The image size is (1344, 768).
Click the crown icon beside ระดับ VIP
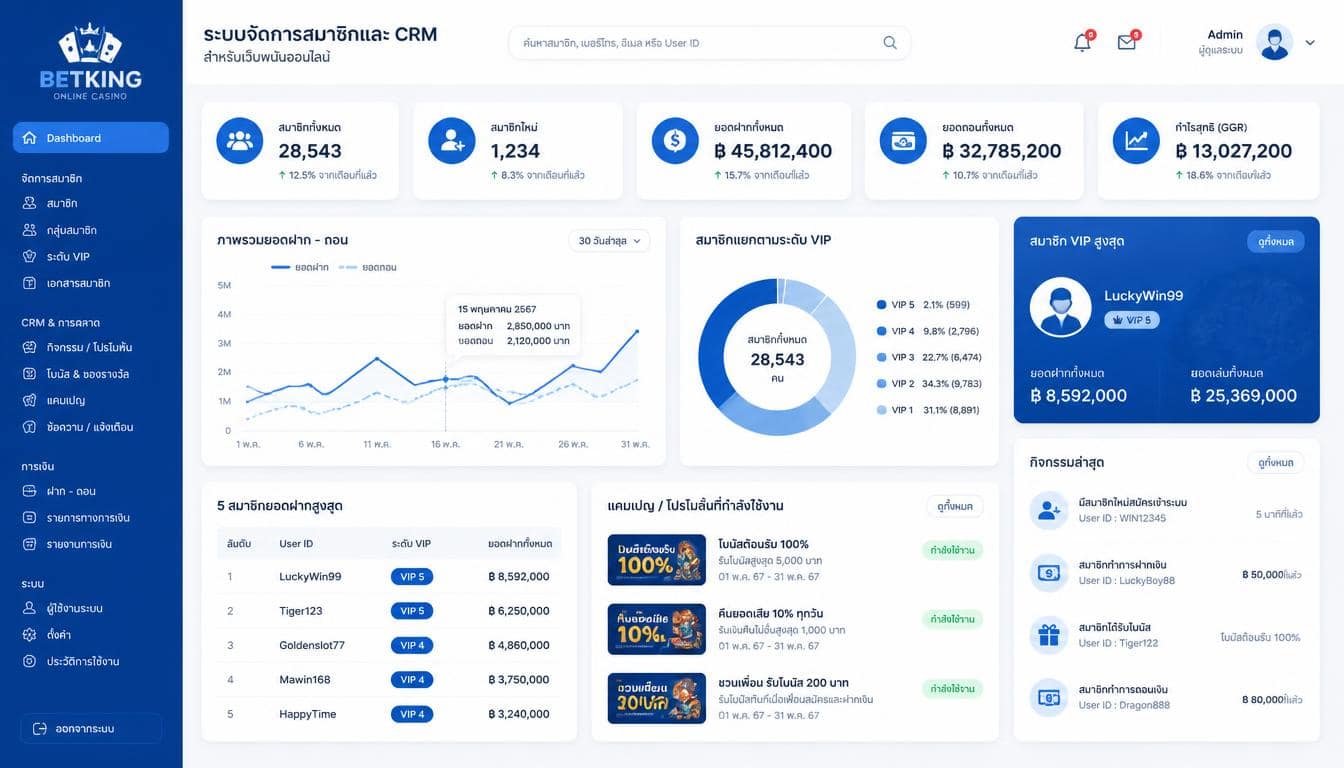point(29,257)
